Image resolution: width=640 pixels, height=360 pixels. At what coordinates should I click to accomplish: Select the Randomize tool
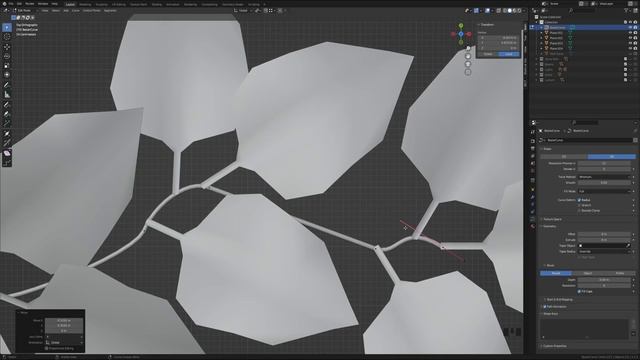click(7, 162)
